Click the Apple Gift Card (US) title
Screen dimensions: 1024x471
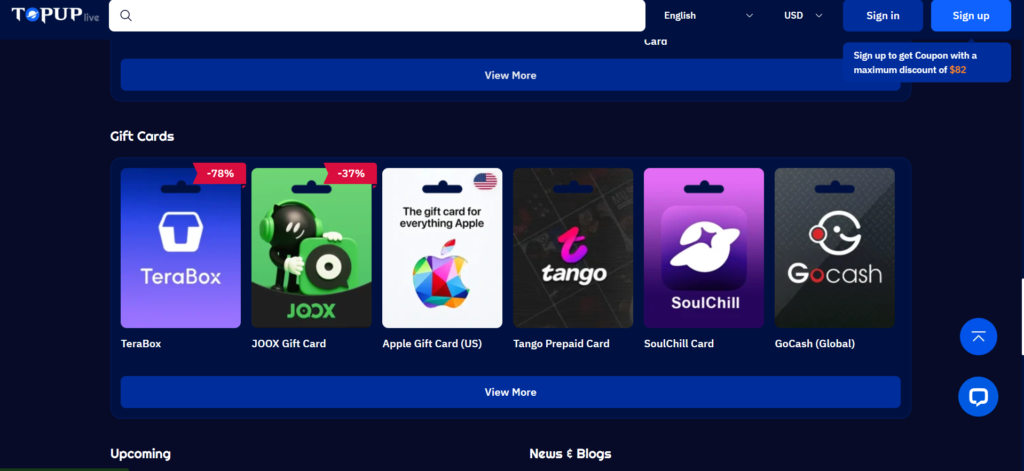432,344
